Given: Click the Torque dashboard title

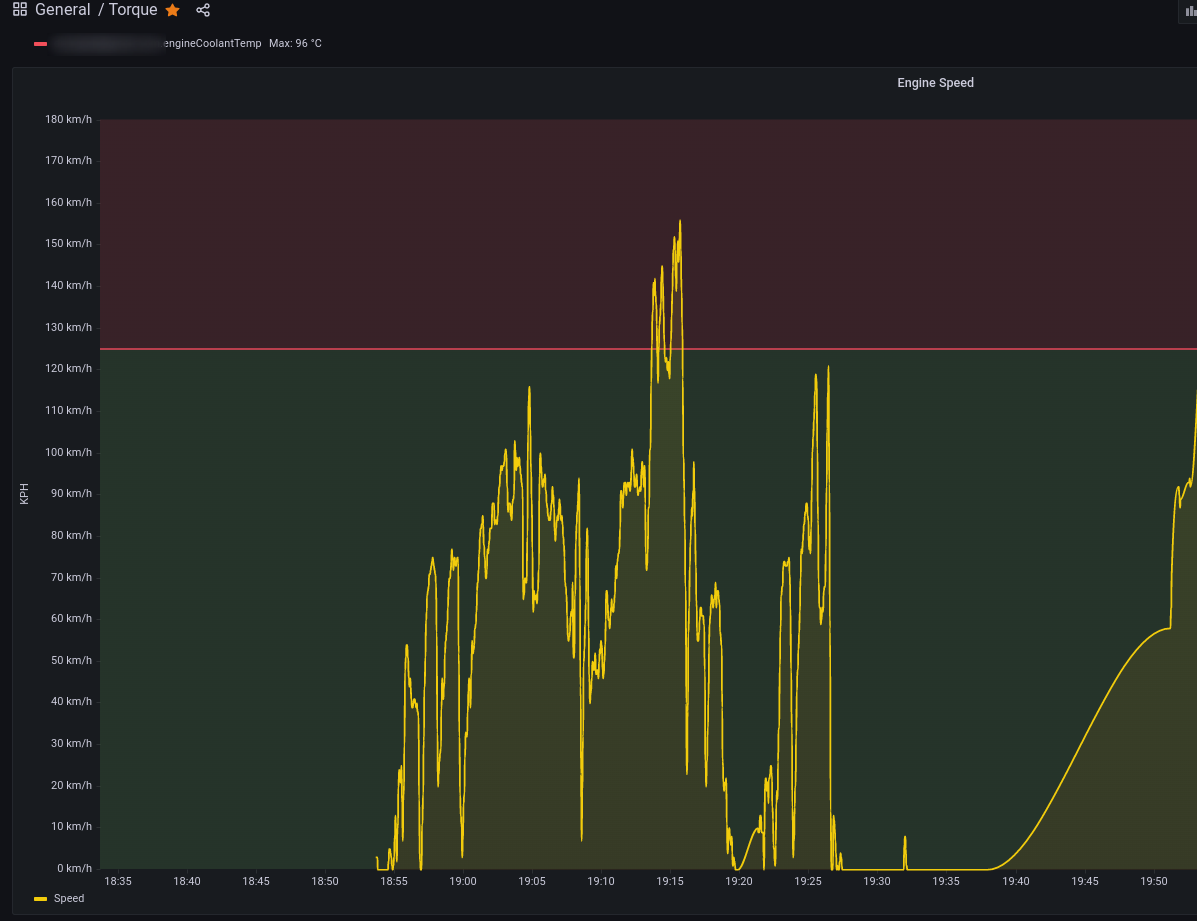Looking at the screenshot, I should point(133,10).
